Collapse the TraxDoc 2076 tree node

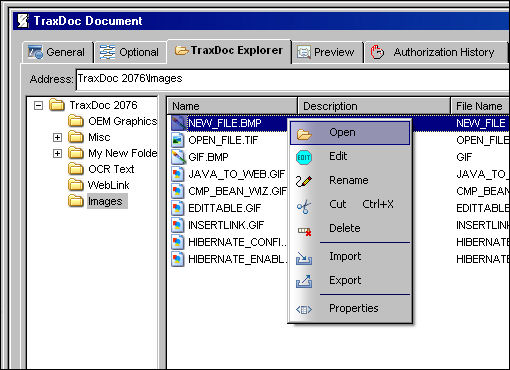pos(38,106)
